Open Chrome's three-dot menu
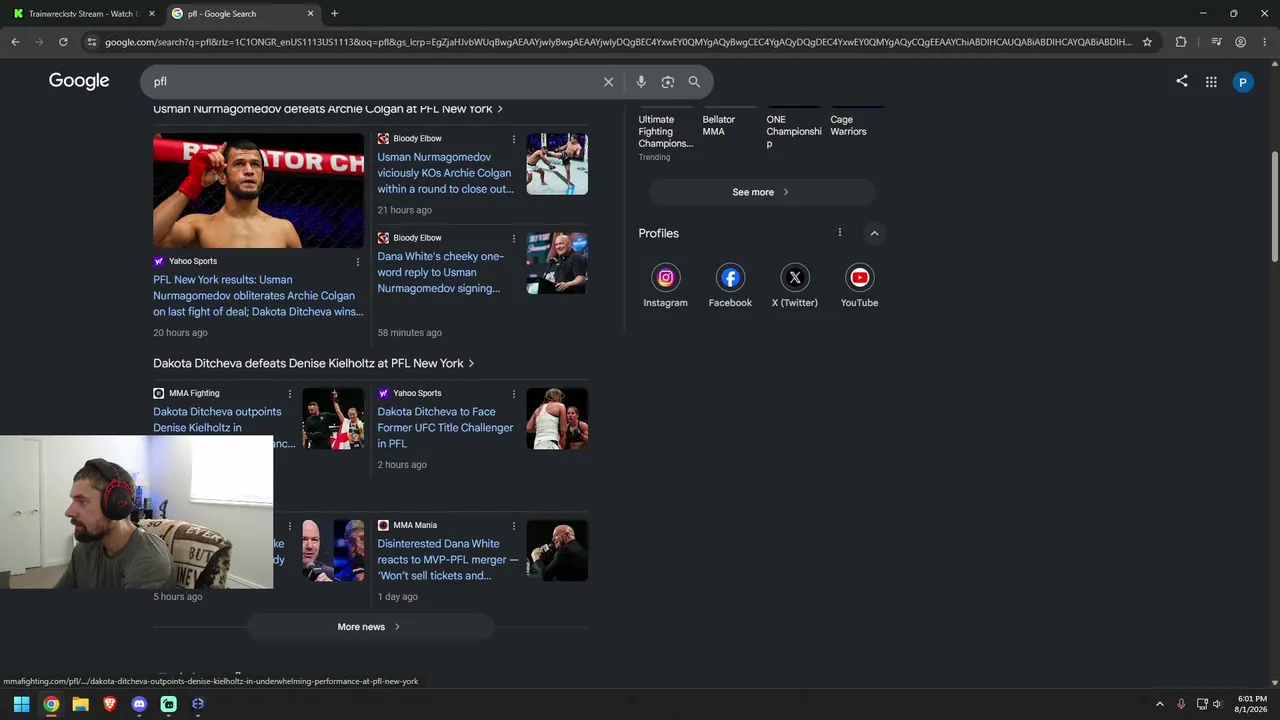Viewport: 1280px width, 720px height. [1264, 42]
